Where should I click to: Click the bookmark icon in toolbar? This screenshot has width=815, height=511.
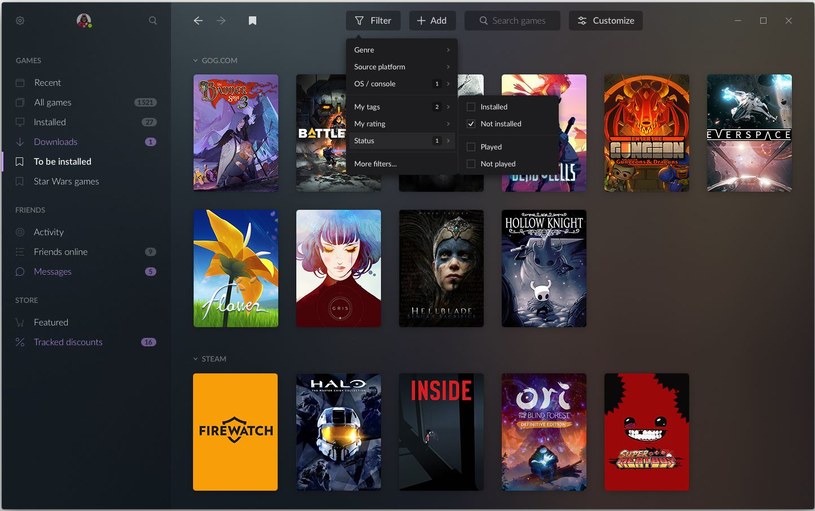(x=252, y=21)
